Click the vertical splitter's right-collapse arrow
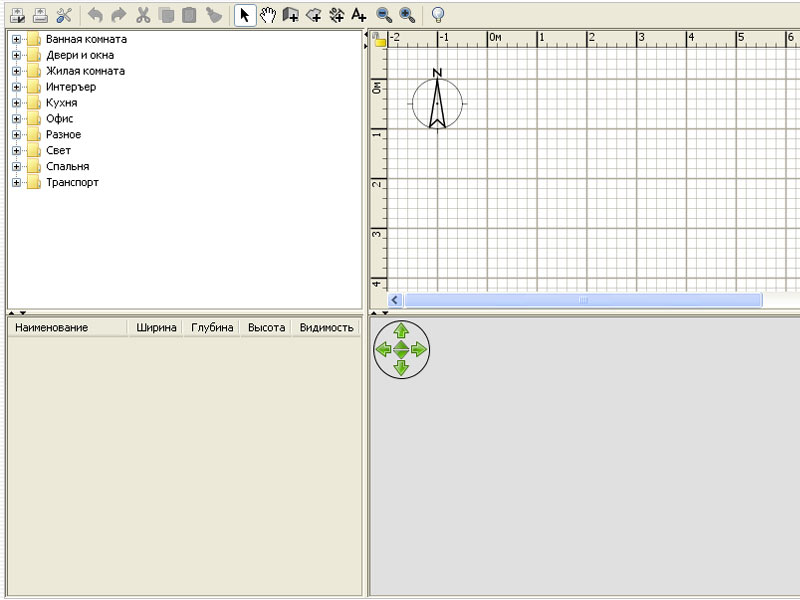This screenshot has height=600, width=800. click(365, 46)
